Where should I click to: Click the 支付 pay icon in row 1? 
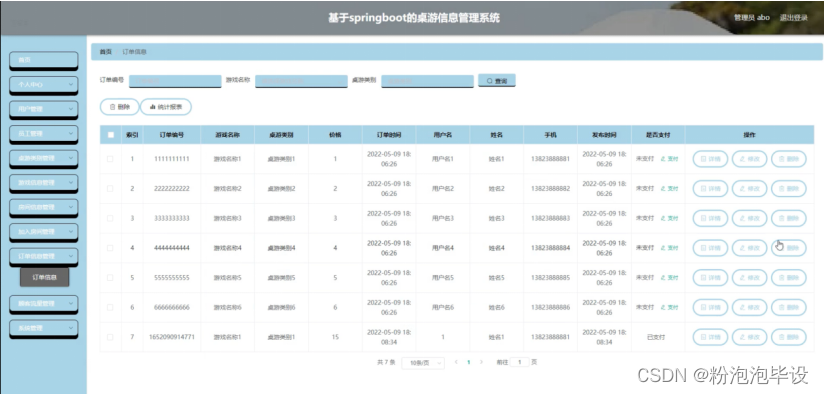(x=670, y=159)
